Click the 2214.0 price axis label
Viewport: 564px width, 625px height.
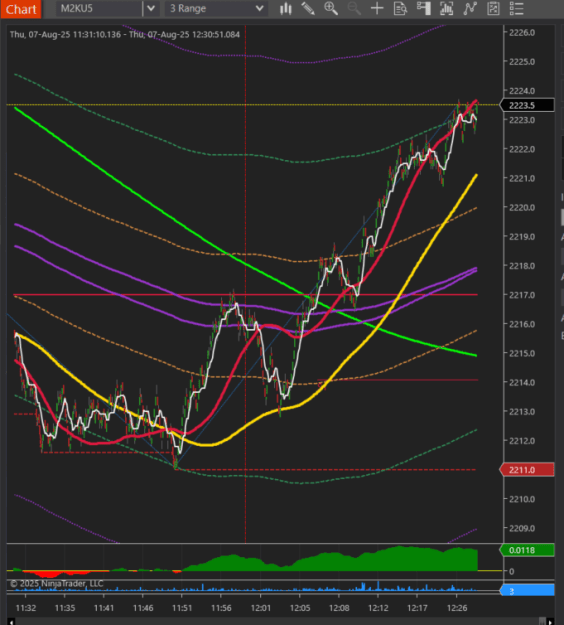click(x=522, y=382)
